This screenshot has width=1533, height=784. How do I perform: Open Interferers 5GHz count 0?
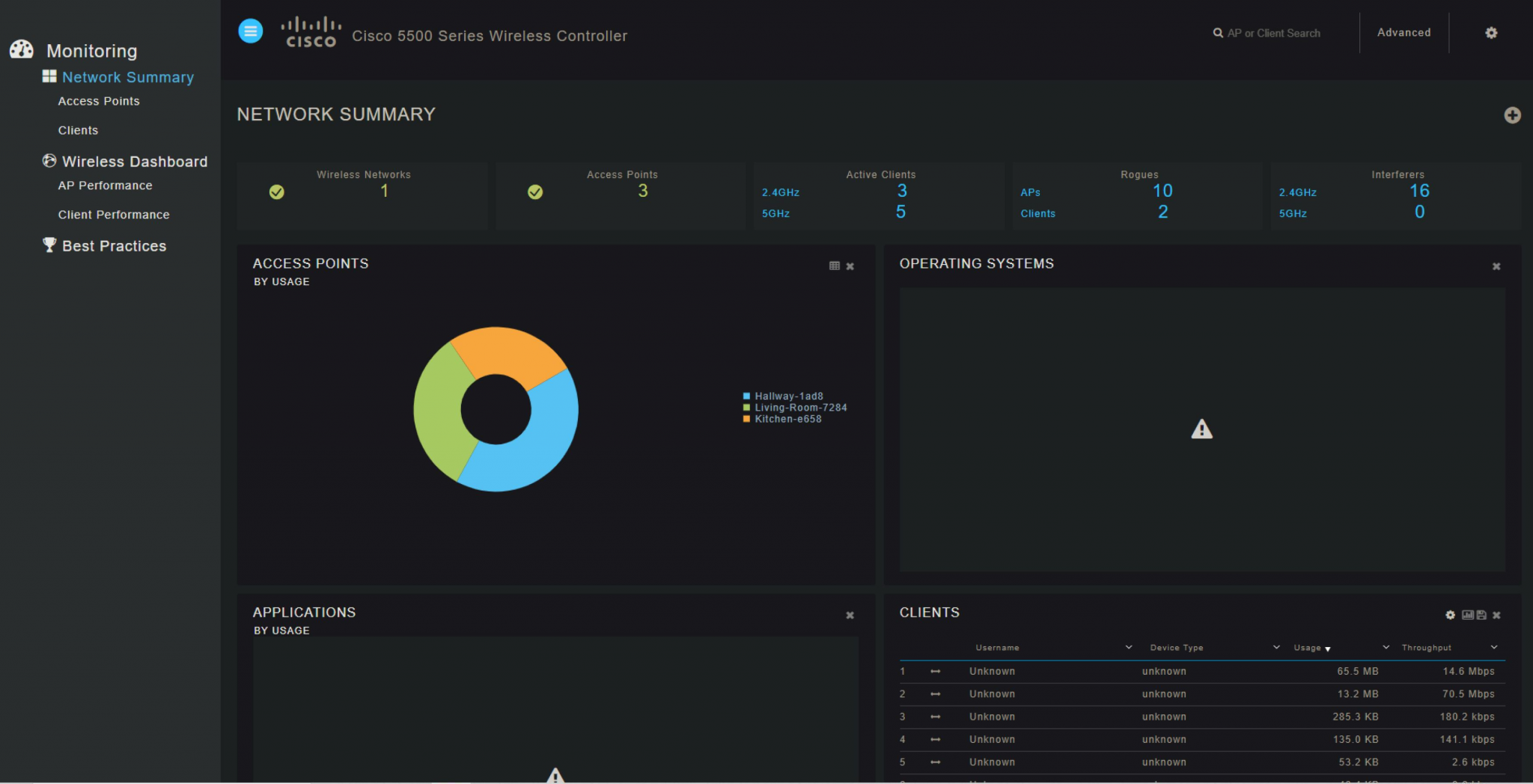pyautogui.click(x=1419, y=212)
